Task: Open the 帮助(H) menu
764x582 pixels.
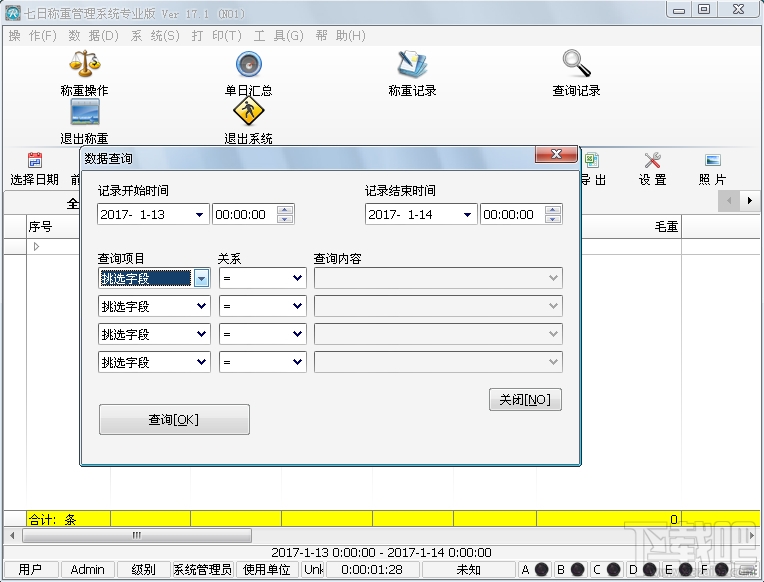Action: 340,36
